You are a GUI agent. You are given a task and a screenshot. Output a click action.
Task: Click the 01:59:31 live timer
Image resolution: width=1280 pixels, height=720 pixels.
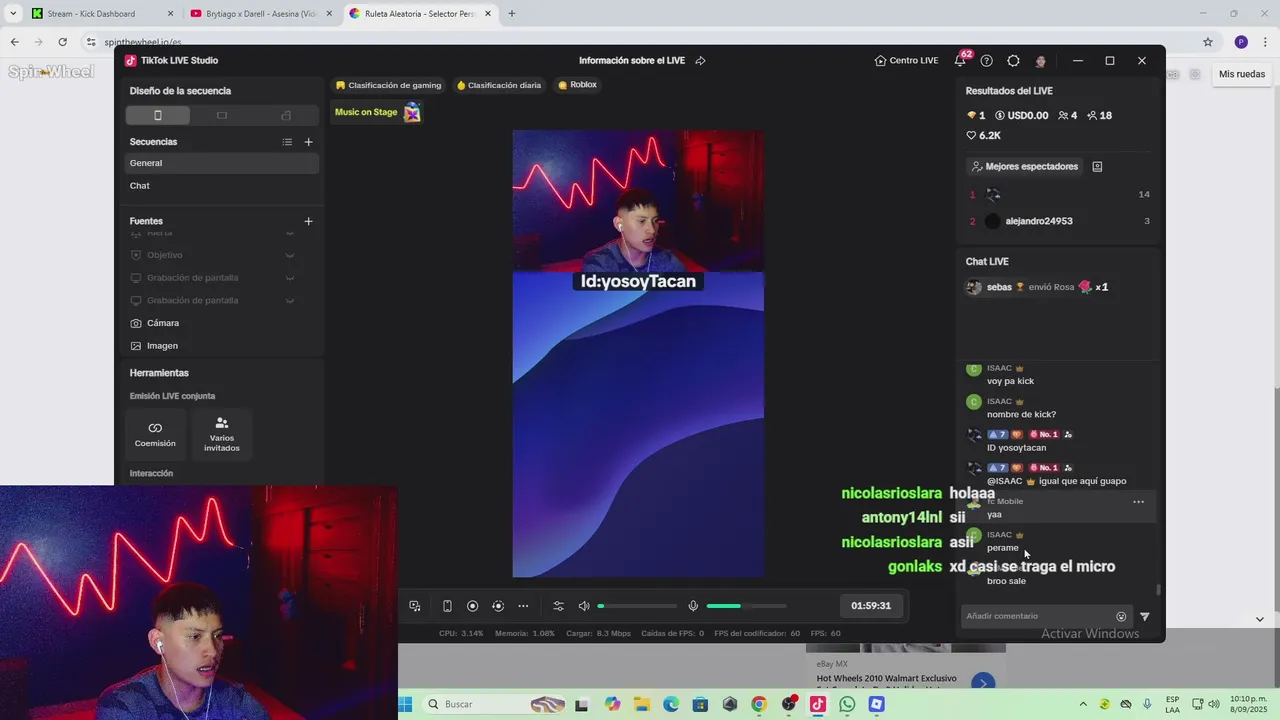click(x=871, y=606)
